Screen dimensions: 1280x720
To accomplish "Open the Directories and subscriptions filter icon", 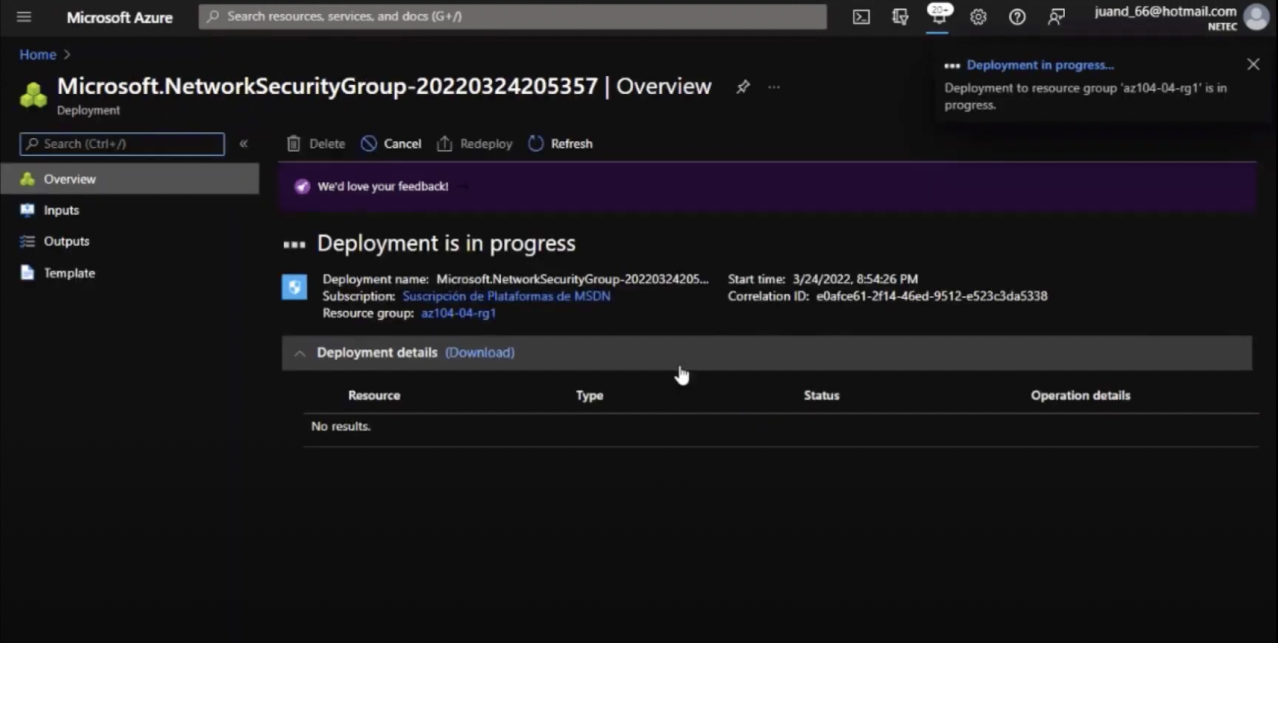I will click(900, 17).
